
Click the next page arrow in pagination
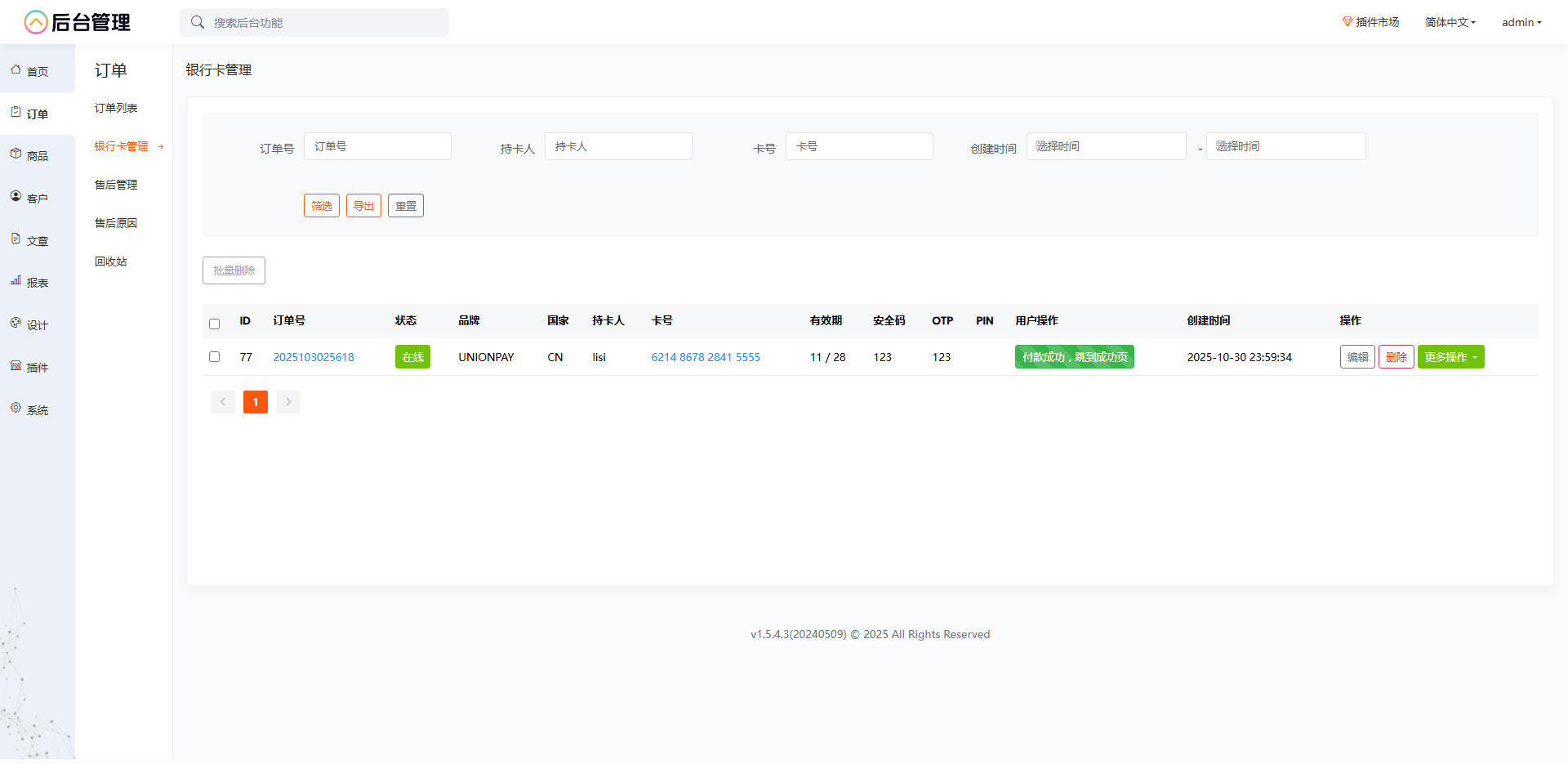(x=288, y=402)
